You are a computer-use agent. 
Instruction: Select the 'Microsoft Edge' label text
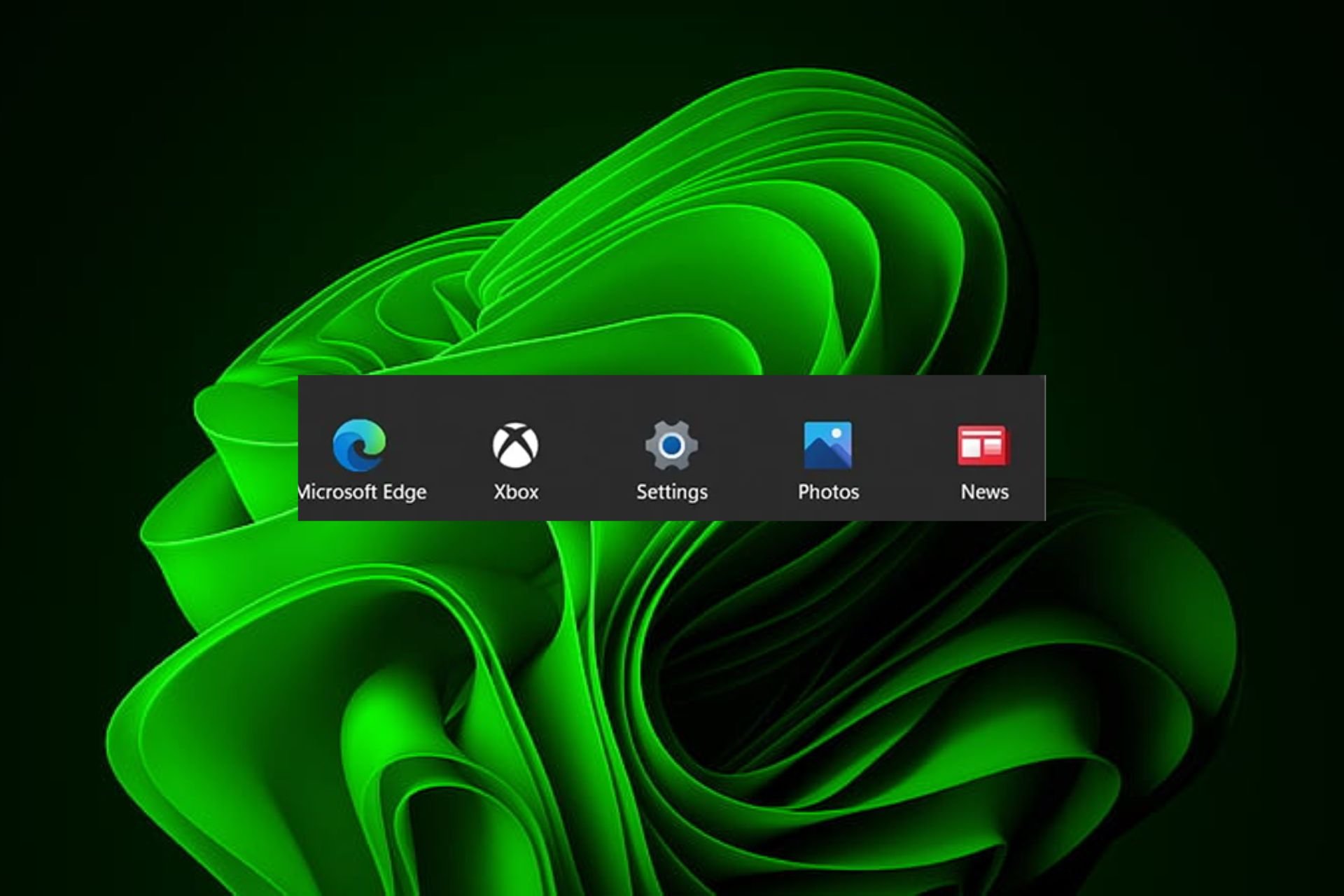coord(363,492)
